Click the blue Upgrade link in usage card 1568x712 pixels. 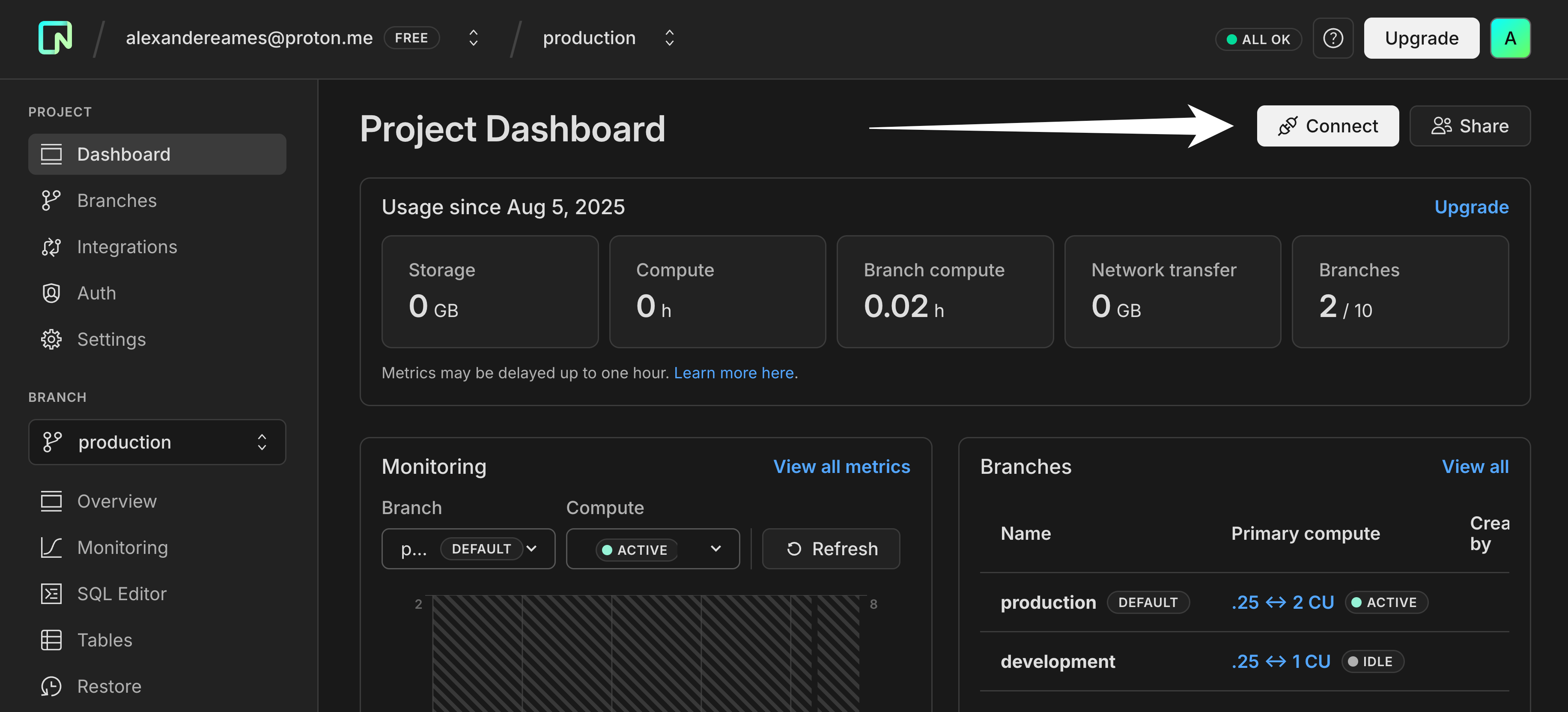click(1471, 207)
